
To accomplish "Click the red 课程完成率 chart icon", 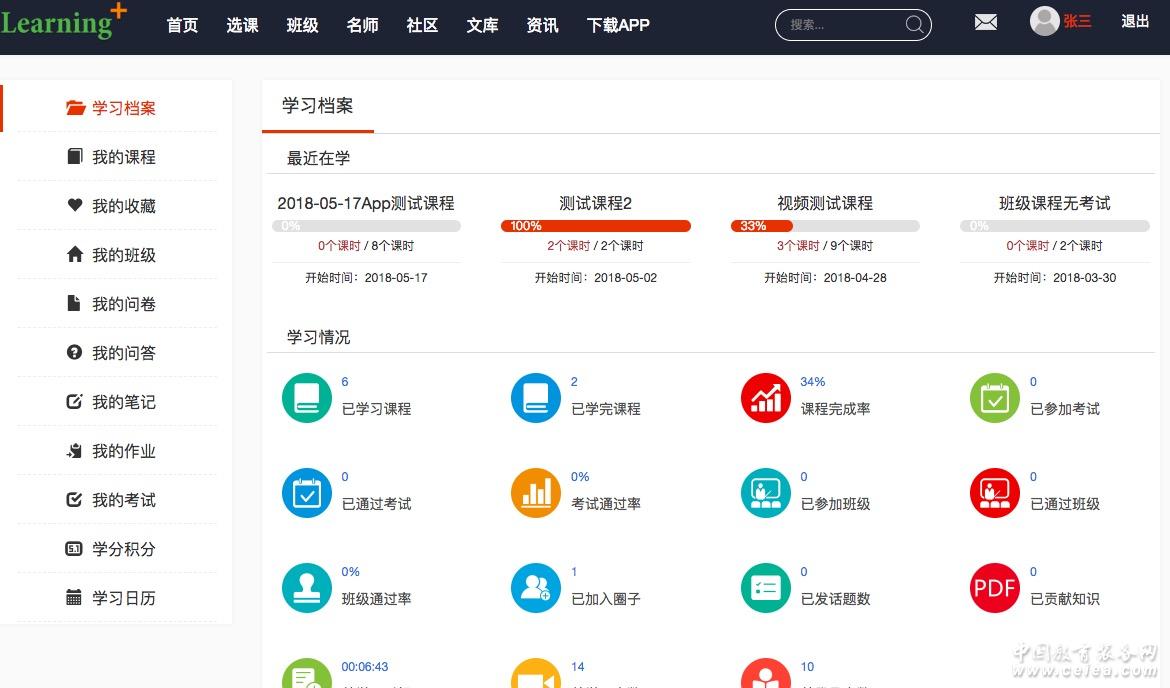I will (x=766, y=398).
